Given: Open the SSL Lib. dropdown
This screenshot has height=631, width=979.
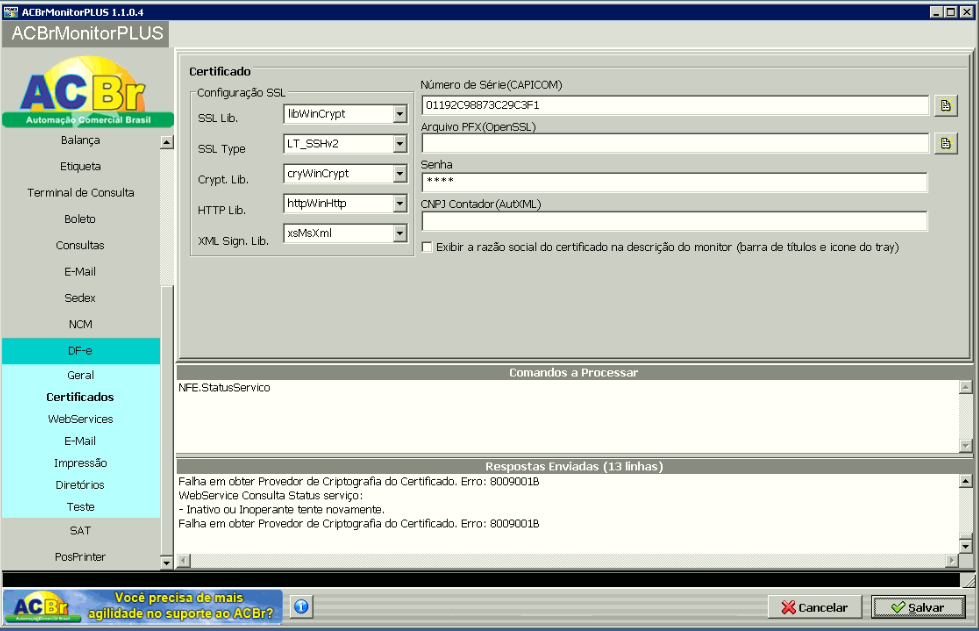Looking at the screenshot, I should pyautogui.click(x=400, y=114).
